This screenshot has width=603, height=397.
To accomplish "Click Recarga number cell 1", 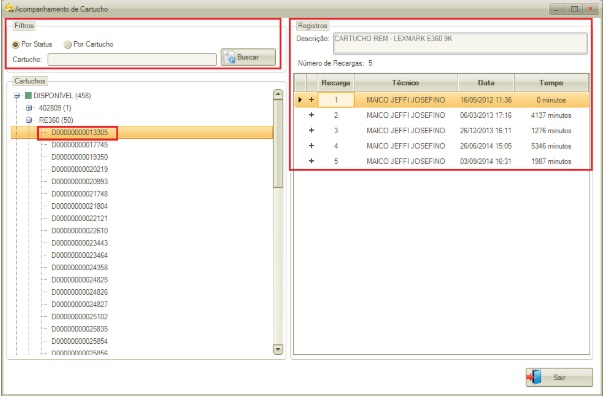I will tap(336, 100).
